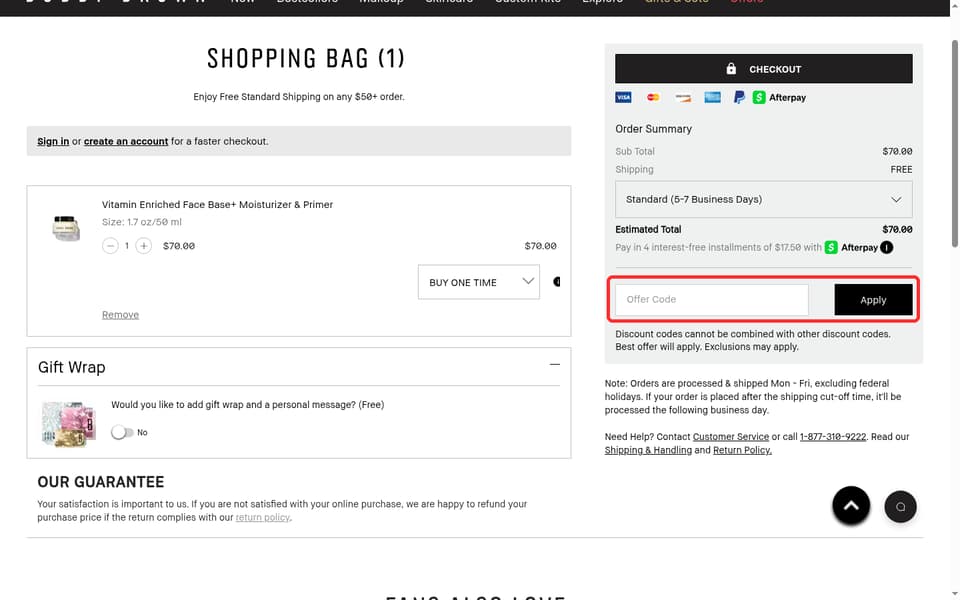
Task: Open the Afterpay info icon
Action: coord(887,247)
